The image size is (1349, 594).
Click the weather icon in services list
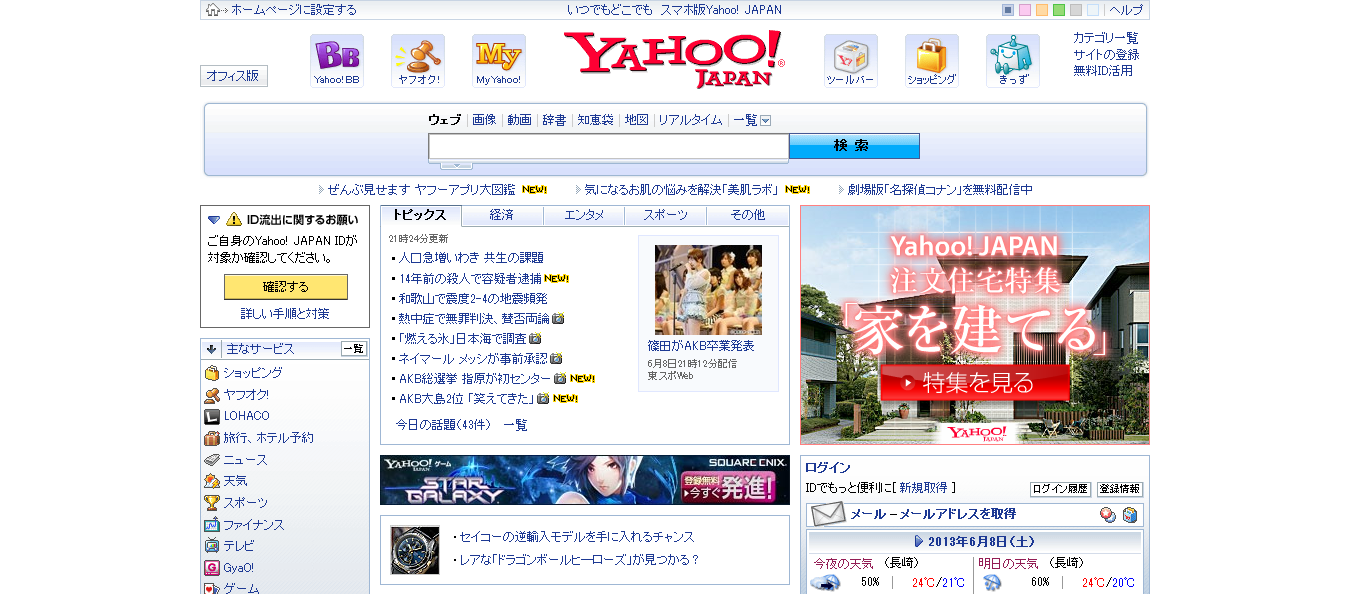click(212, 481)
